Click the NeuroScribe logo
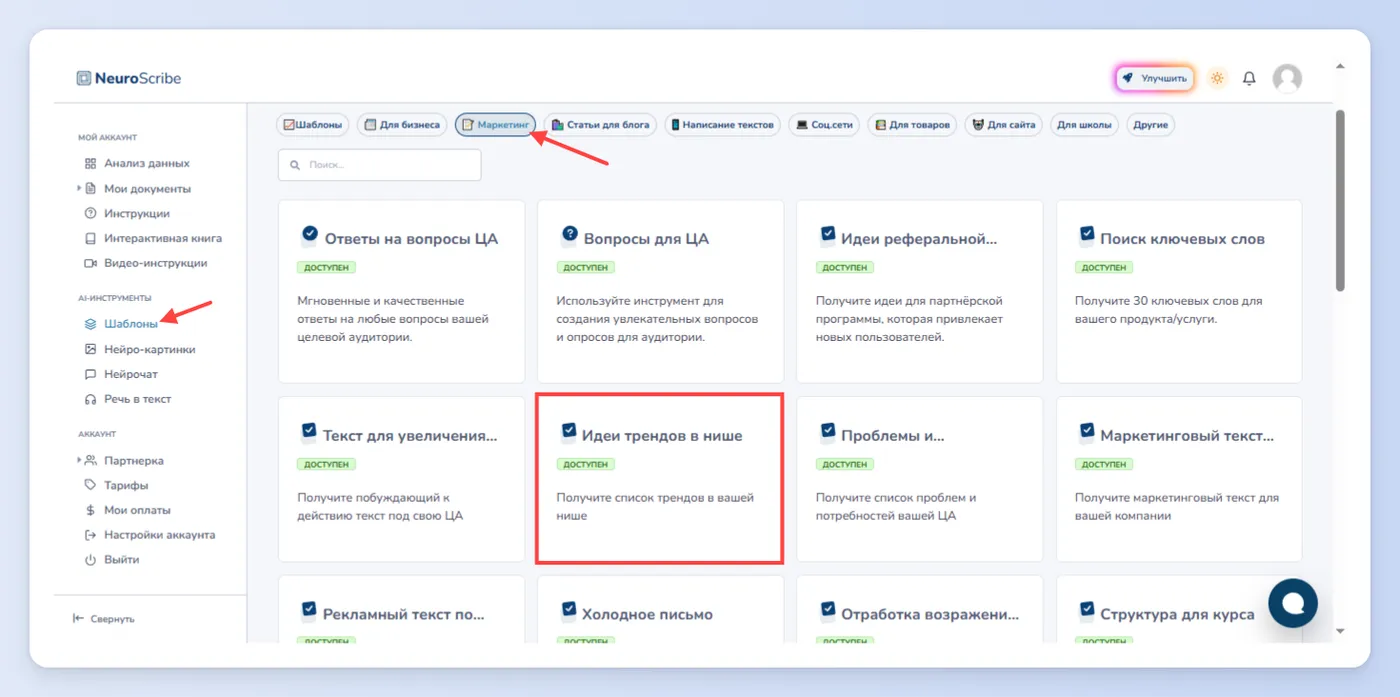The width and height of the screenshot is (1400, 697). coord(129,78)
